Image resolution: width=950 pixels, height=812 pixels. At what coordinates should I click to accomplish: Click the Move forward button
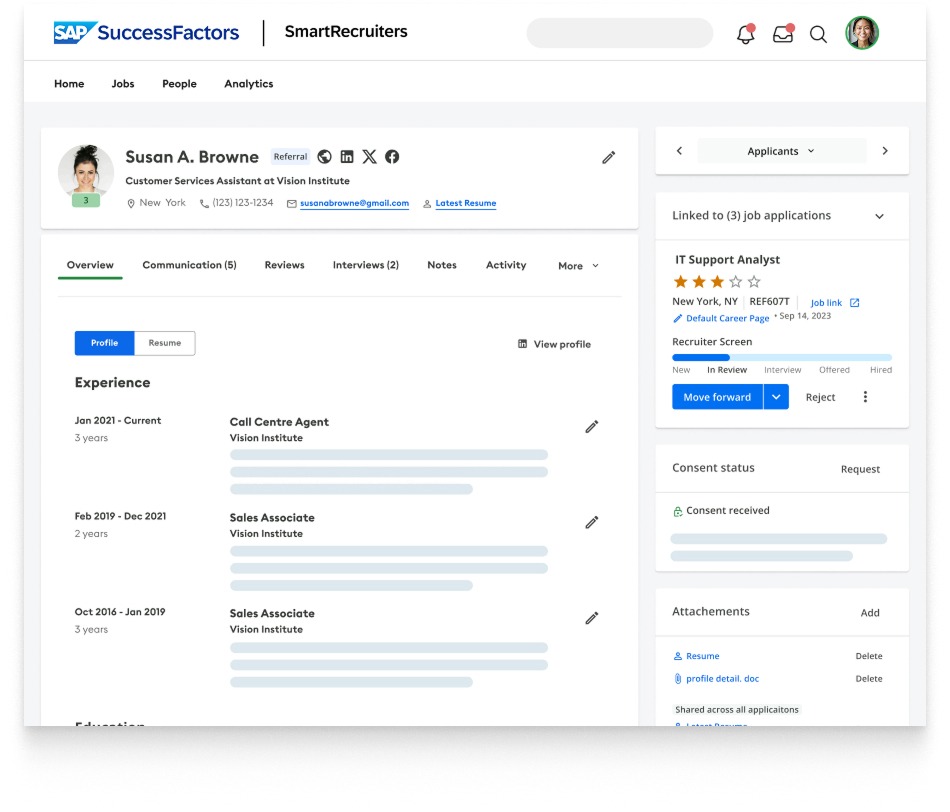pos(717,396)
